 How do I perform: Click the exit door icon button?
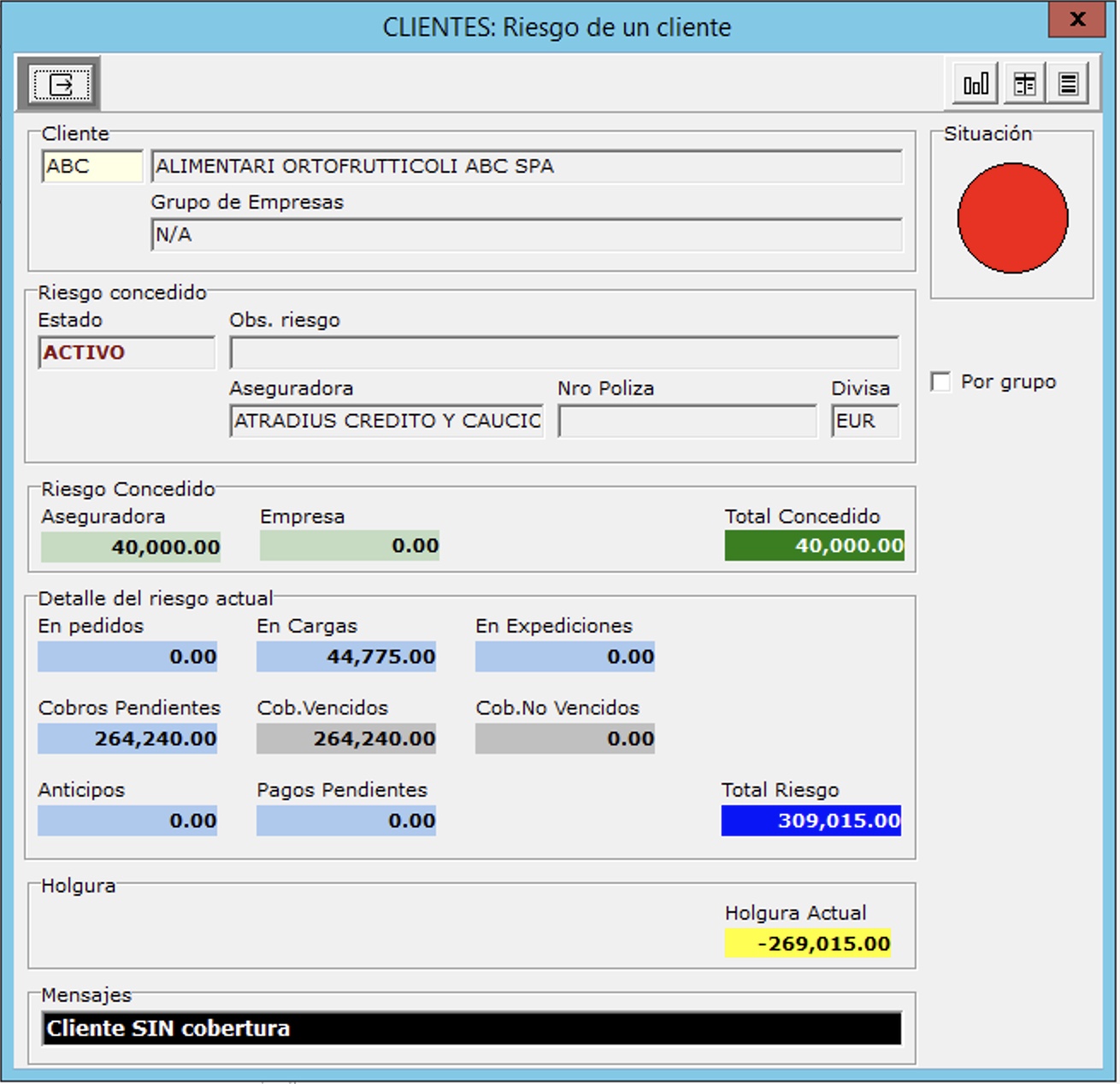[59, 84]
